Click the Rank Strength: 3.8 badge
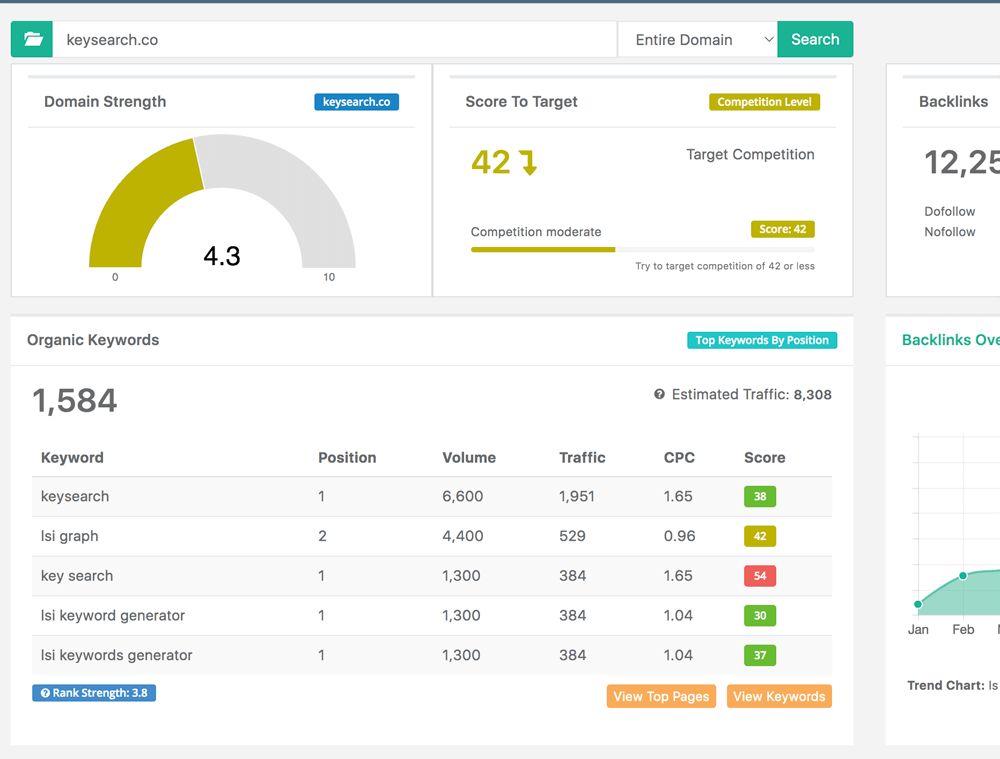Viewport: 1000px width, 759px height. point(94,693)
